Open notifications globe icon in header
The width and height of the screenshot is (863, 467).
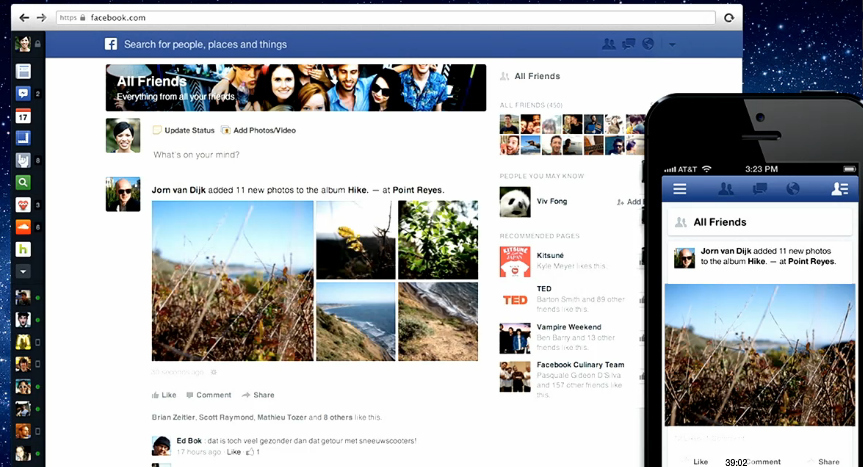pos(648,44)
